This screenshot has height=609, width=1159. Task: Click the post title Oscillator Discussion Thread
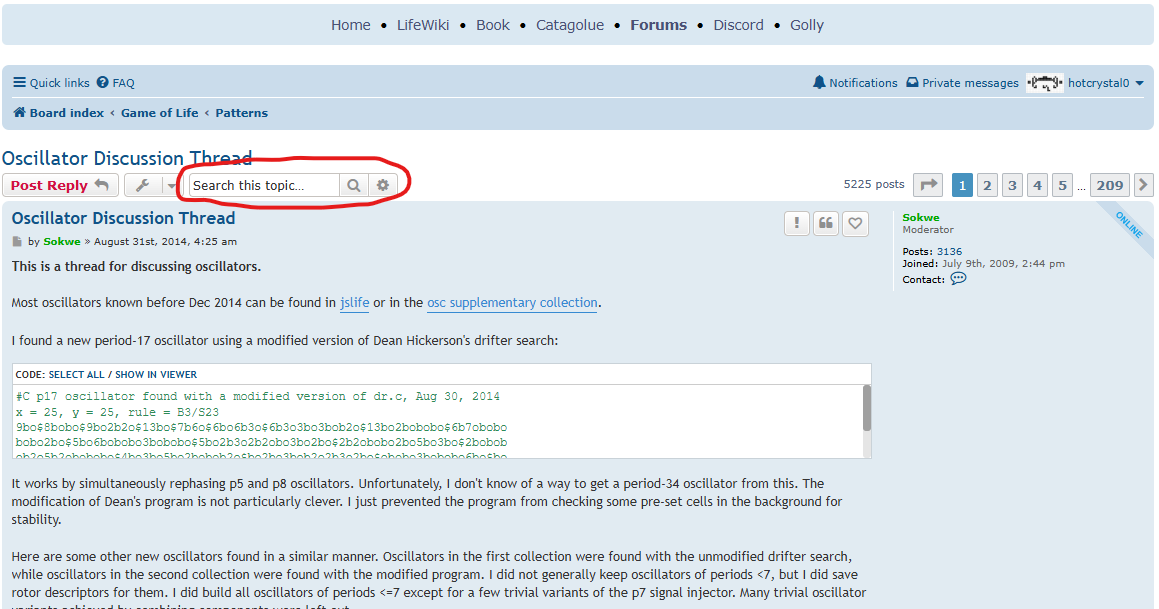(123, 218)
